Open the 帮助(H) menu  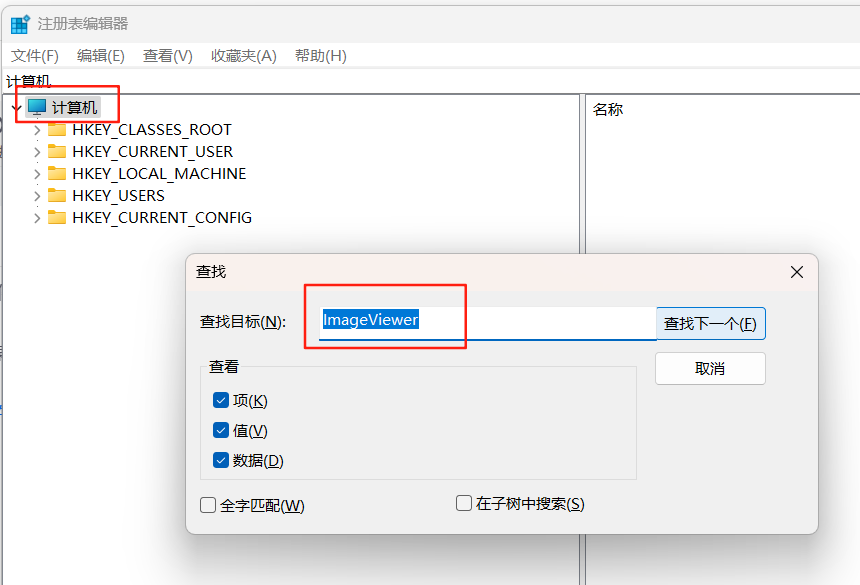coord(321,56)
